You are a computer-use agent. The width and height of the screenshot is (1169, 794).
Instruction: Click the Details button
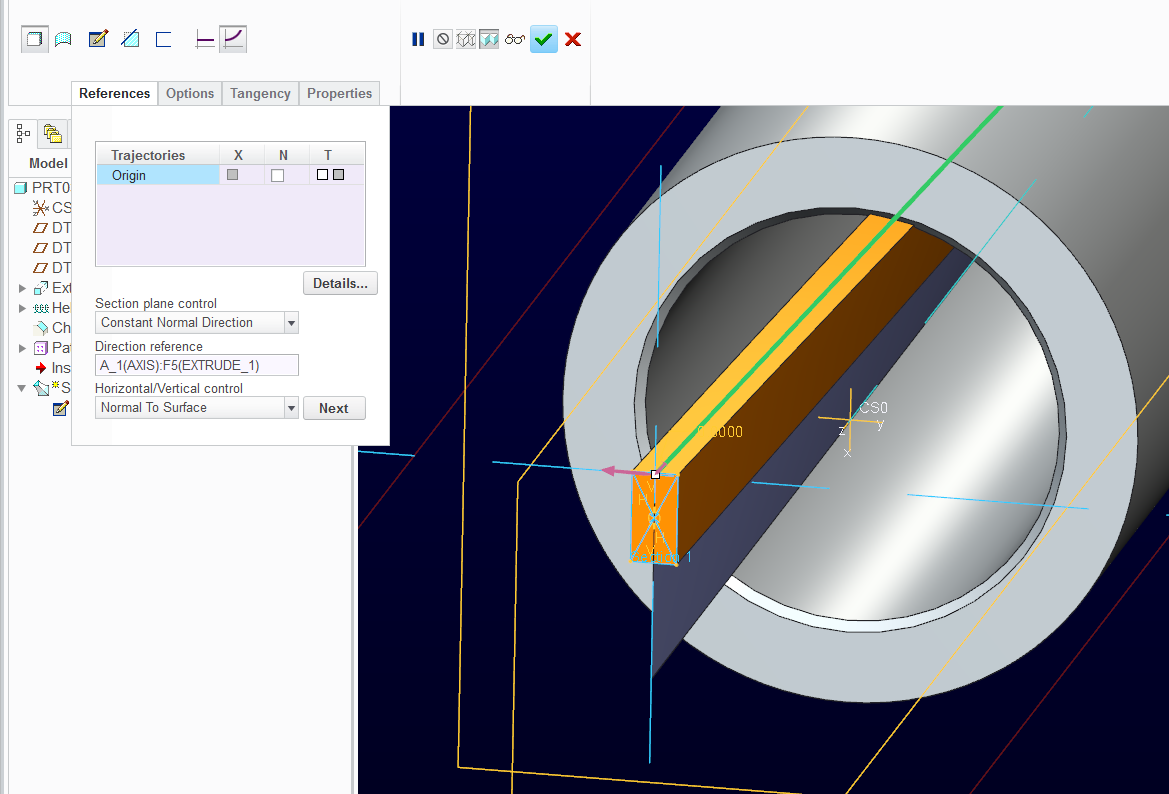339,283
